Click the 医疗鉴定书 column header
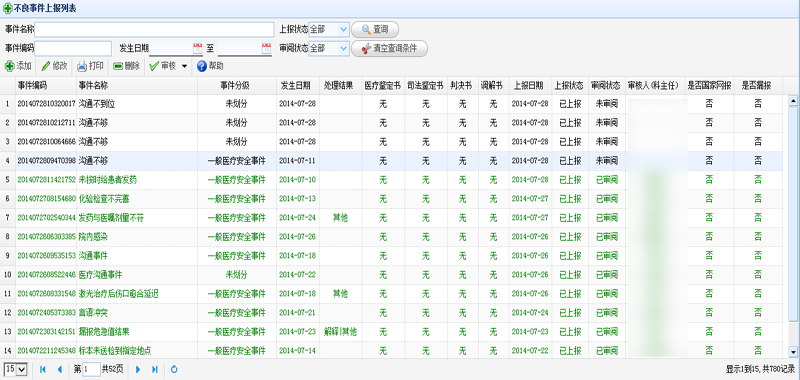Image resolution: width=800 pixels, height=380 pixels. (382, 85)
